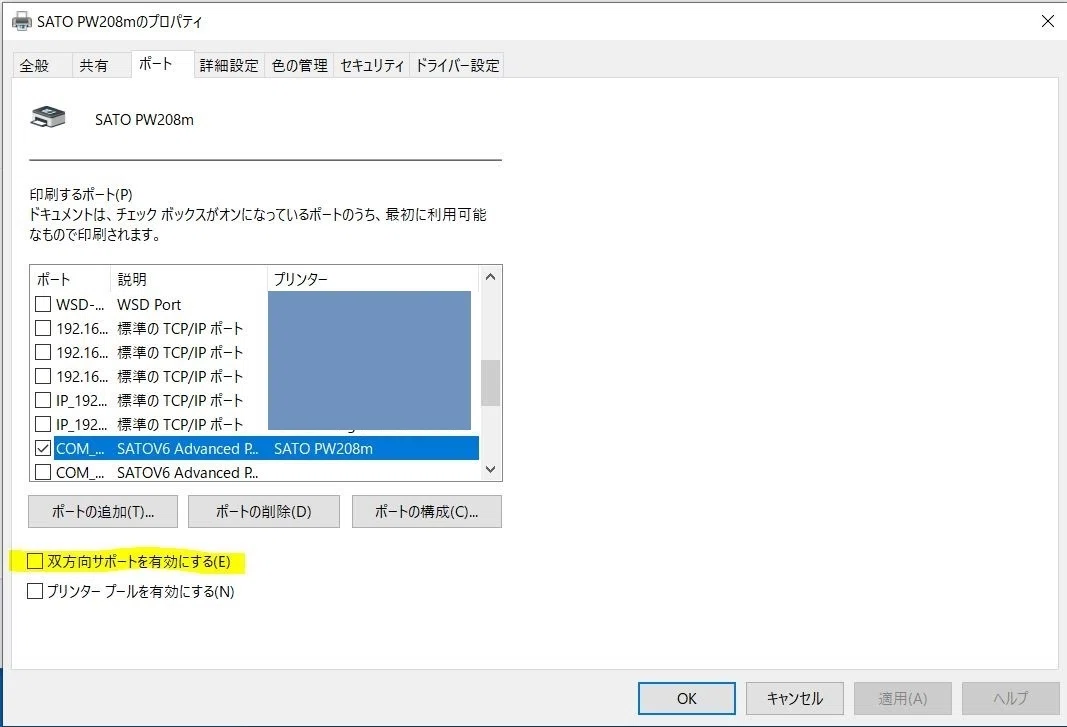
Task: Click the ポートの削除(D) button
Action: coord(263,511)
